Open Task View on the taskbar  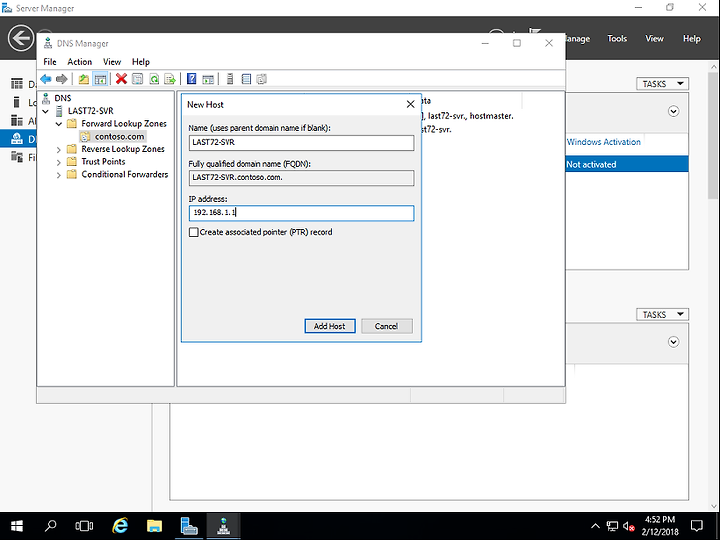pyautogui.click(x=84, y=526)
